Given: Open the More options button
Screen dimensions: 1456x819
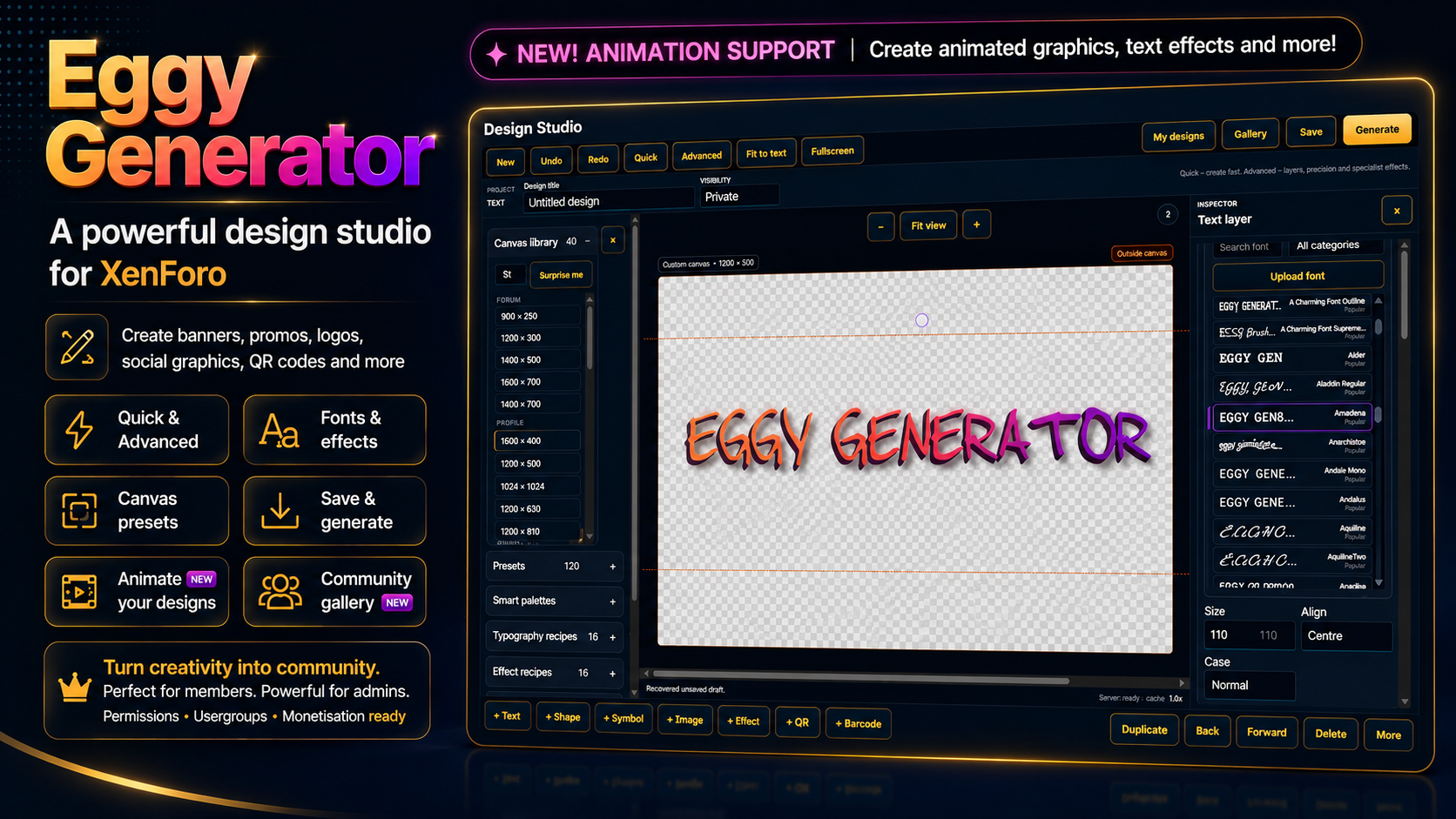Looking at the screenshot, I should (1388, 735).
